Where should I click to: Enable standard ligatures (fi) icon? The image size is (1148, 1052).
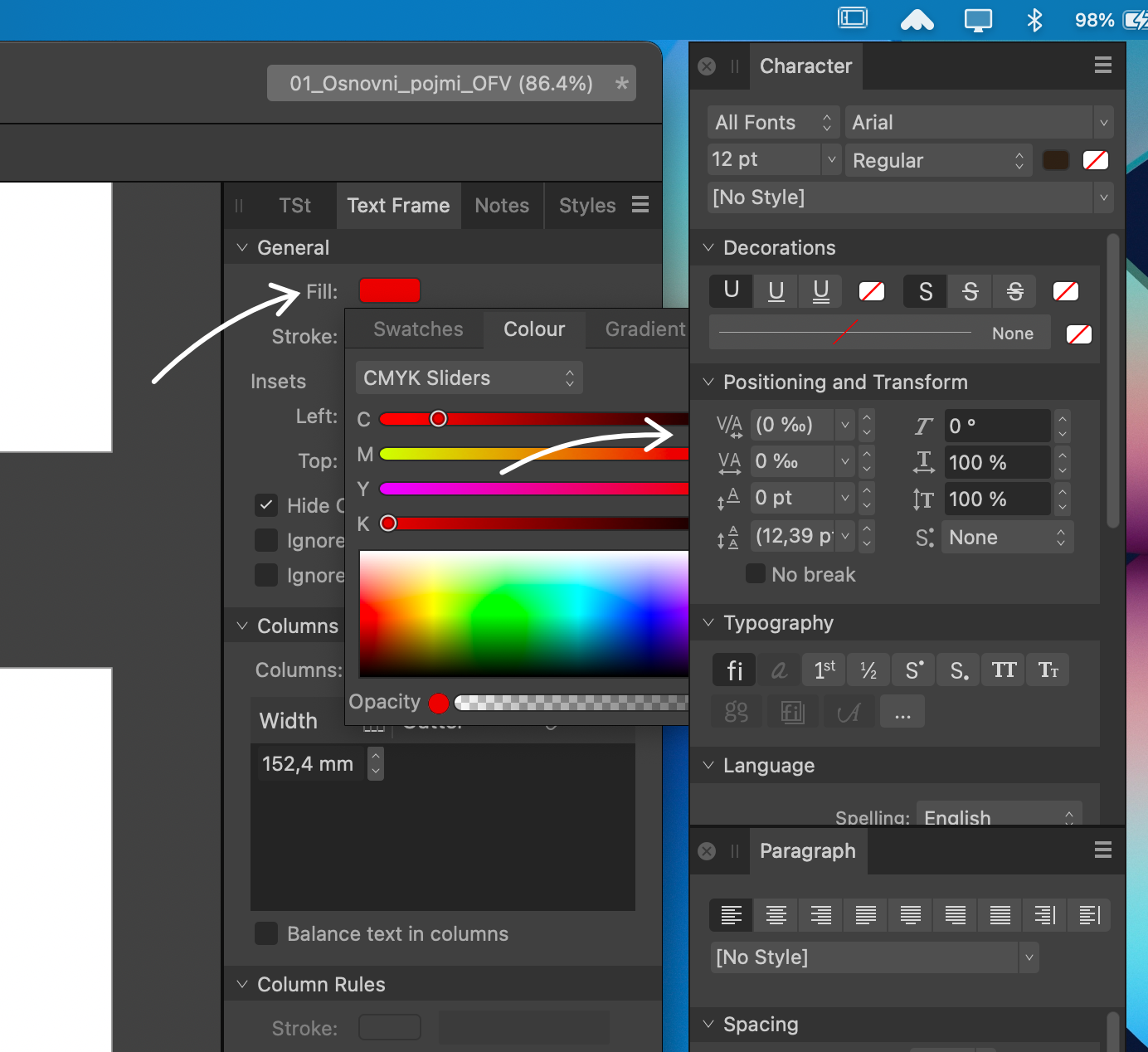tap(734, 670)
